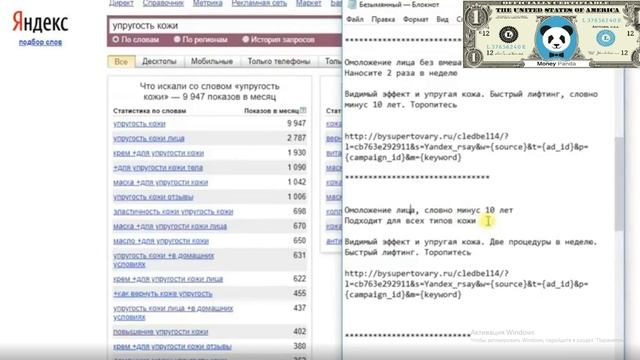Click Notepad line 'Подходит для всех типов кожи'
Screen dimensions: 640x360
(410, 221)
